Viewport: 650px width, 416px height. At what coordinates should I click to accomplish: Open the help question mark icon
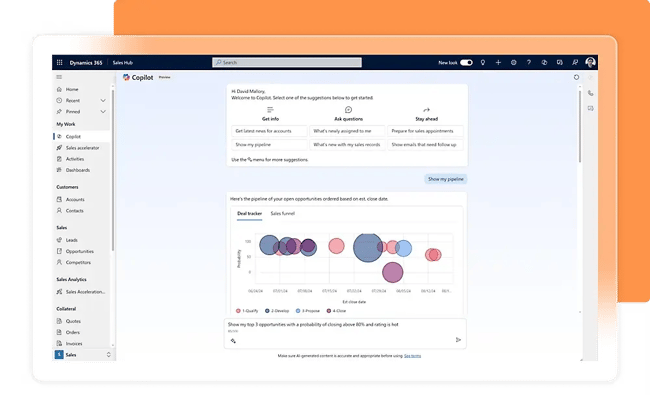pyautogui.click(x=529, y=63)
